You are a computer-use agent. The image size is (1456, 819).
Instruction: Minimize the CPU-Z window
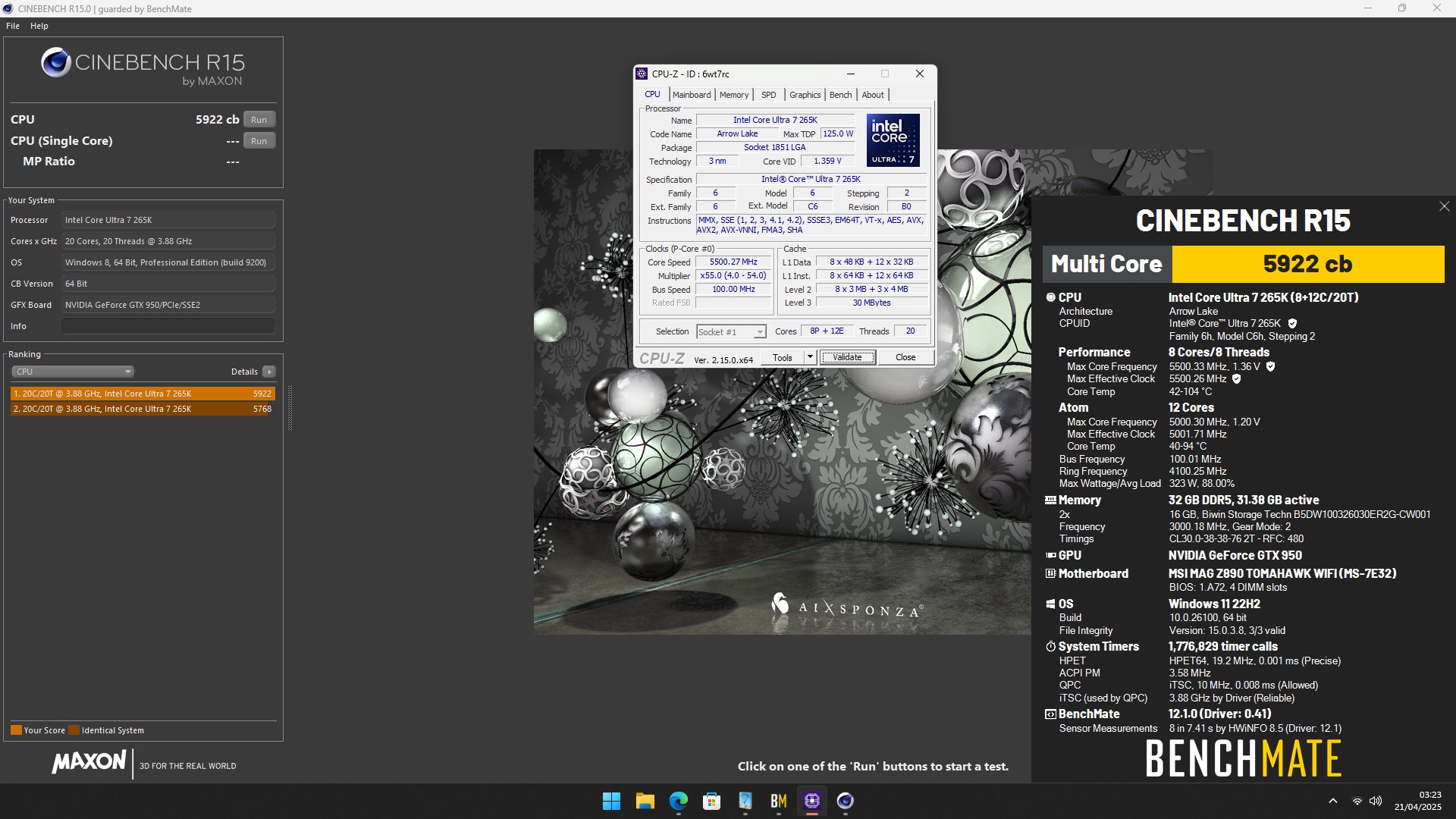[x=850, y=74]
